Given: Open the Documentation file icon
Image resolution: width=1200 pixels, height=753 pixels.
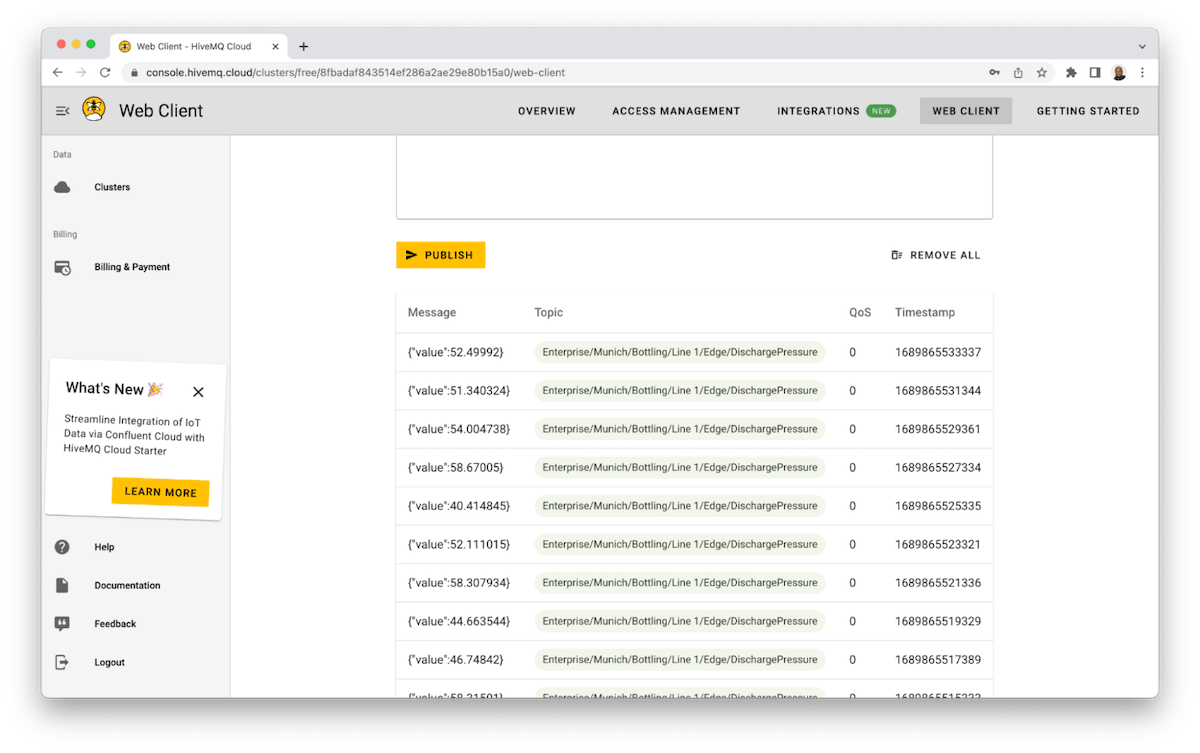Looking at the screenshot, I should (62, 585).
